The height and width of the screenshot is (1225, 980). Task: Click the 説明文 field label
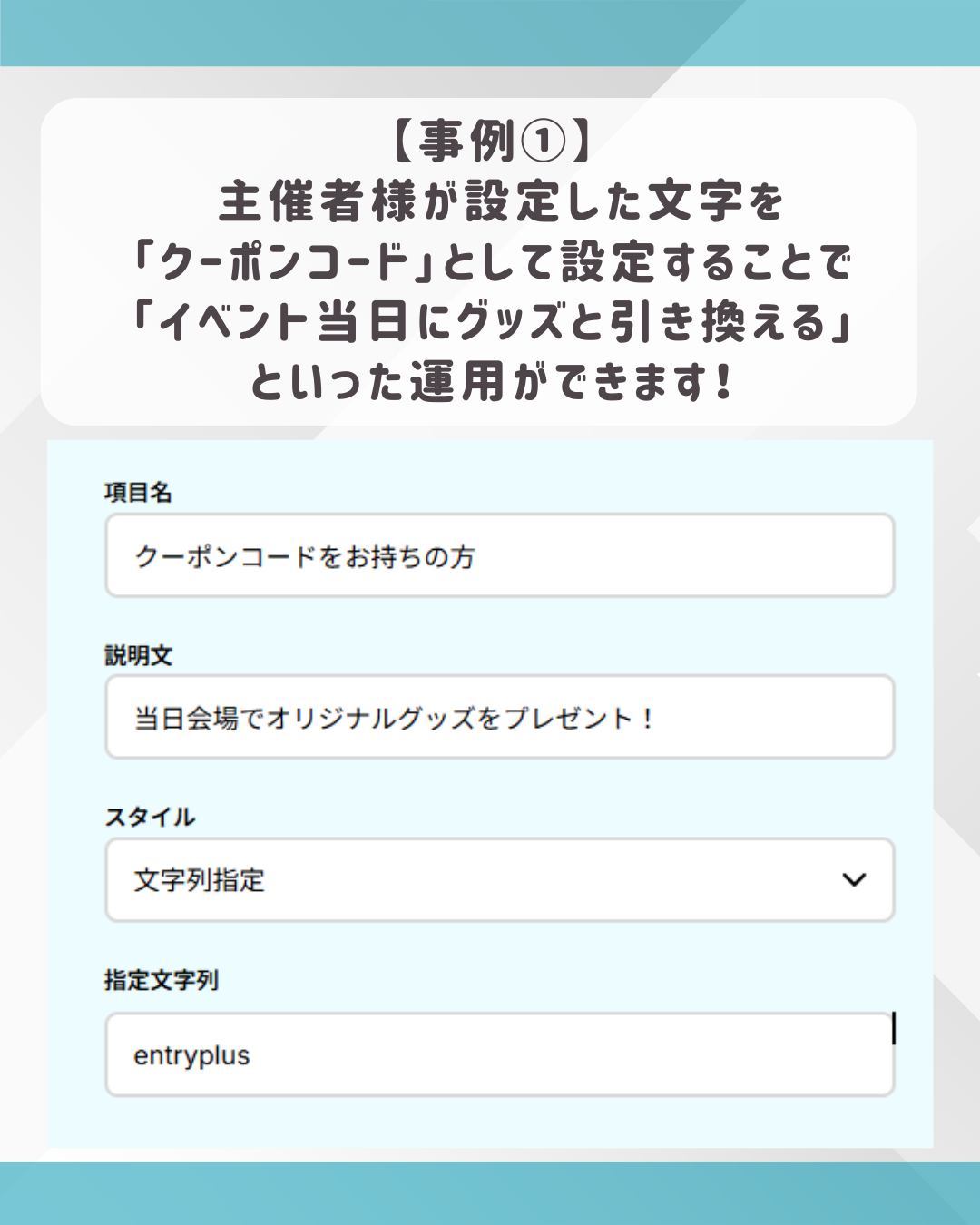[x=138, y=655]
